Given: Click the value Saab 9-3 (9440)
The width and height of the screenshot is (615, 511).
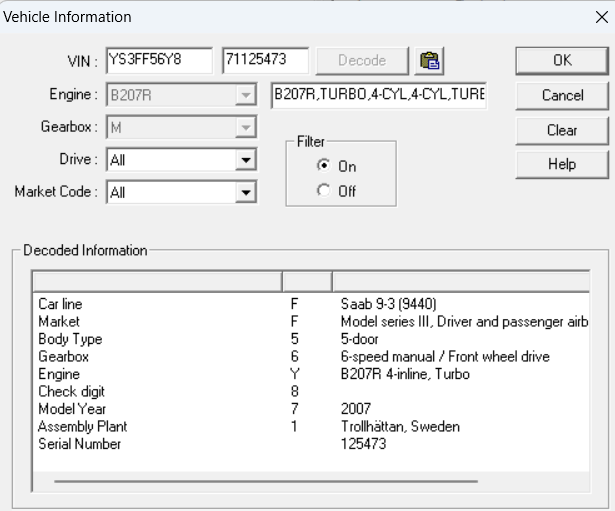Looking at the screenshot, I should pos(389,304).
